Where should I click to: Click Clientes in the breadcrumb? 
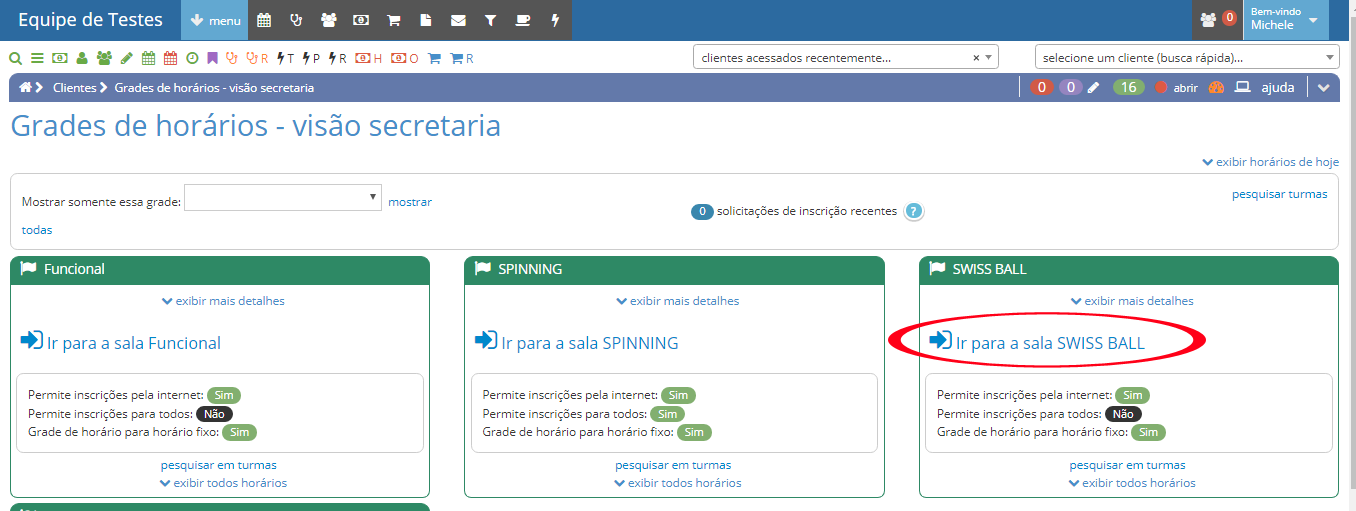click(x=74, y=88)
